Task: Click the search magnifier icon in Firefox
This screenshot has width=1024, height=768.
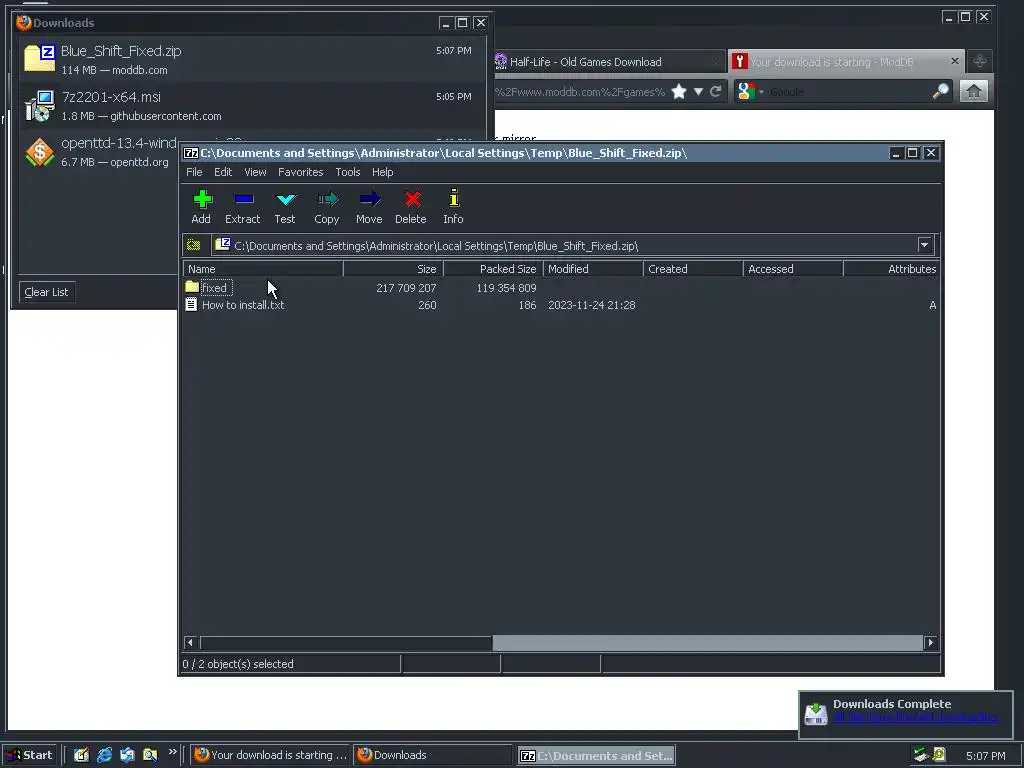Action: [x=940, y=91]
